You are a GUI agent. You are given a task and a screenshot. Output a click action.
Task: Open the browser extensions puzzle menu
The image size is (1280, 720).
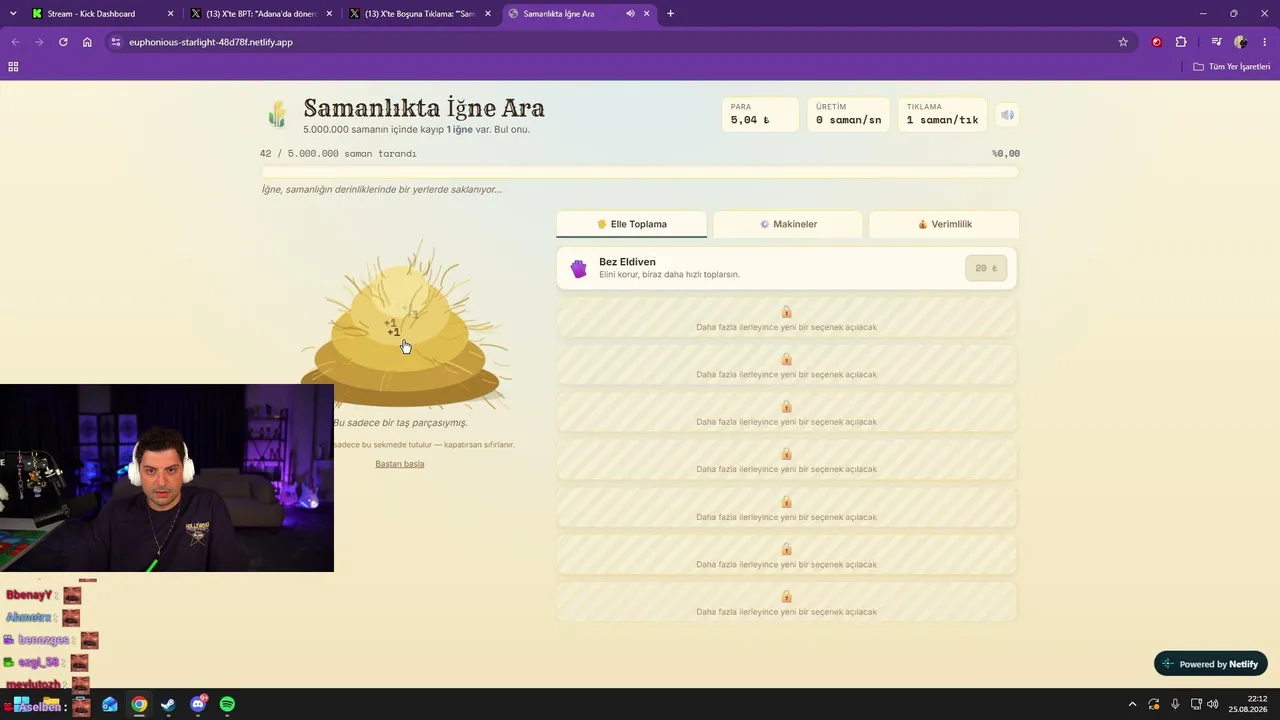click(x=1181, y=42)
